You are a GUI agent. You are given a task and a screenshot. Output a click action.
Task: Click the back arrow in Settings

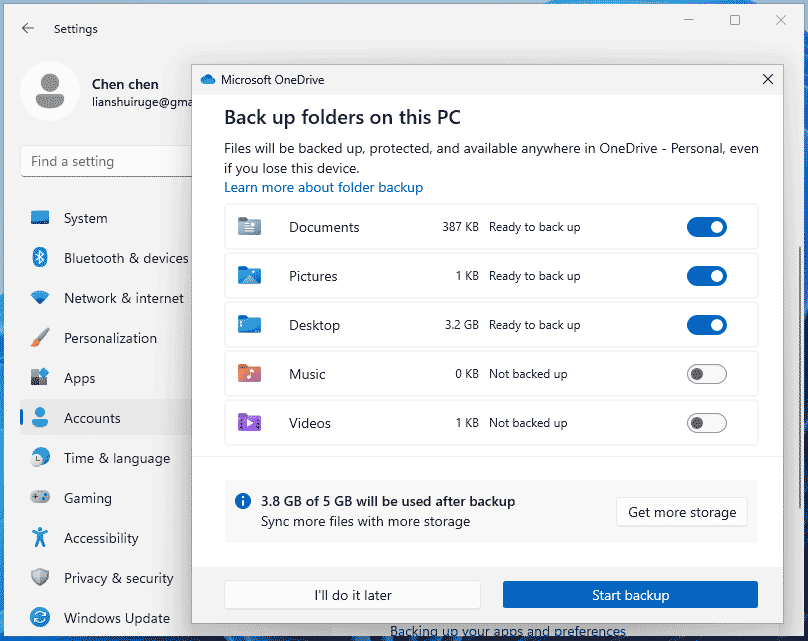coord(27,28)
